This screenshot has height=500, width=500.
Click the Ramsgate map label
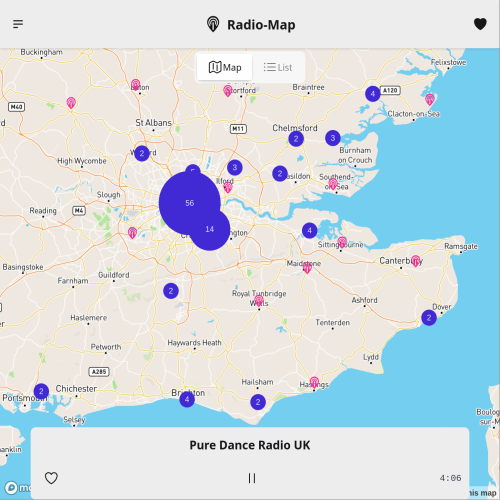point(461,246)
